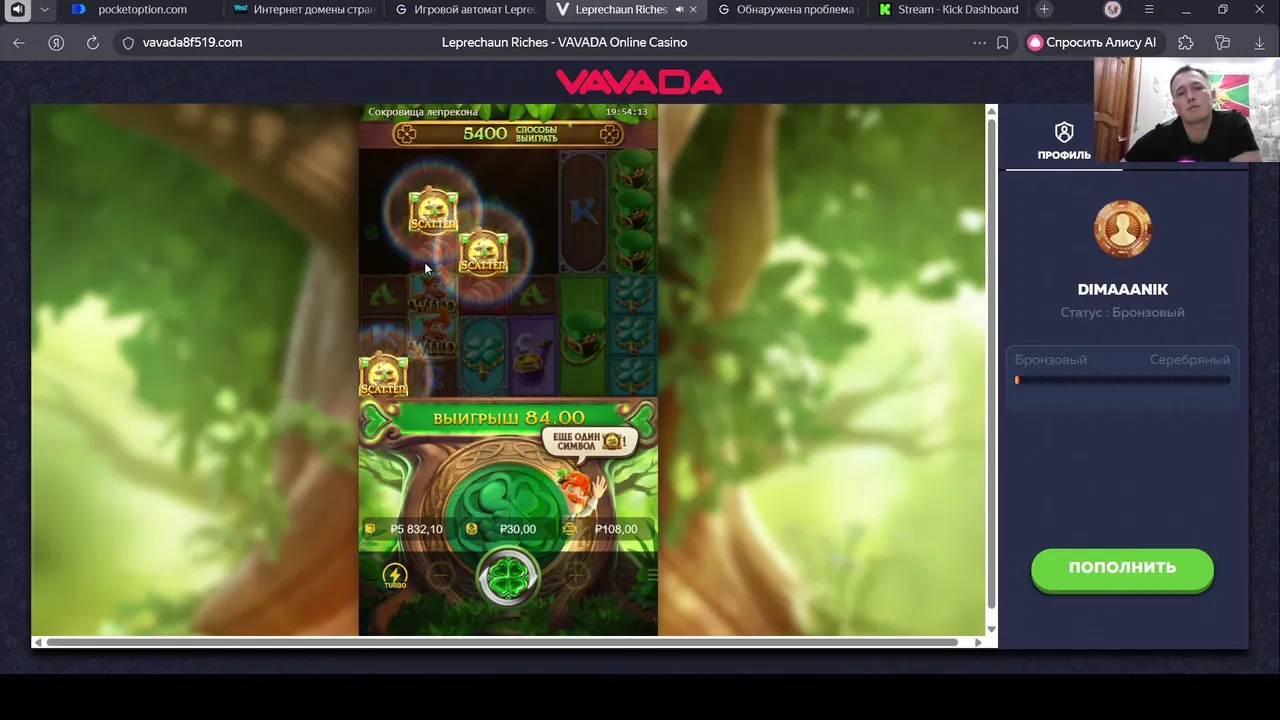Click horizontal scrollbar right arrow
The width and height of the screenshot is (1280, 720).
tap(978, 642)
